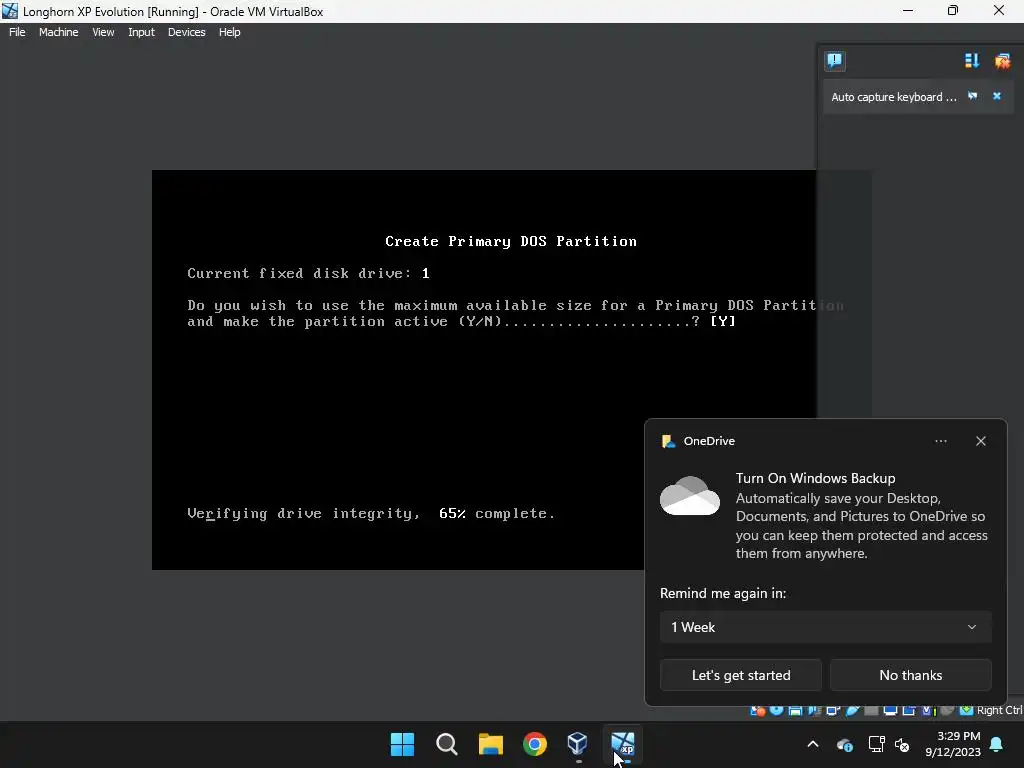Open the VirtualBox File menu
This screenshot has width=1024, height=768.
coord(17,32)
